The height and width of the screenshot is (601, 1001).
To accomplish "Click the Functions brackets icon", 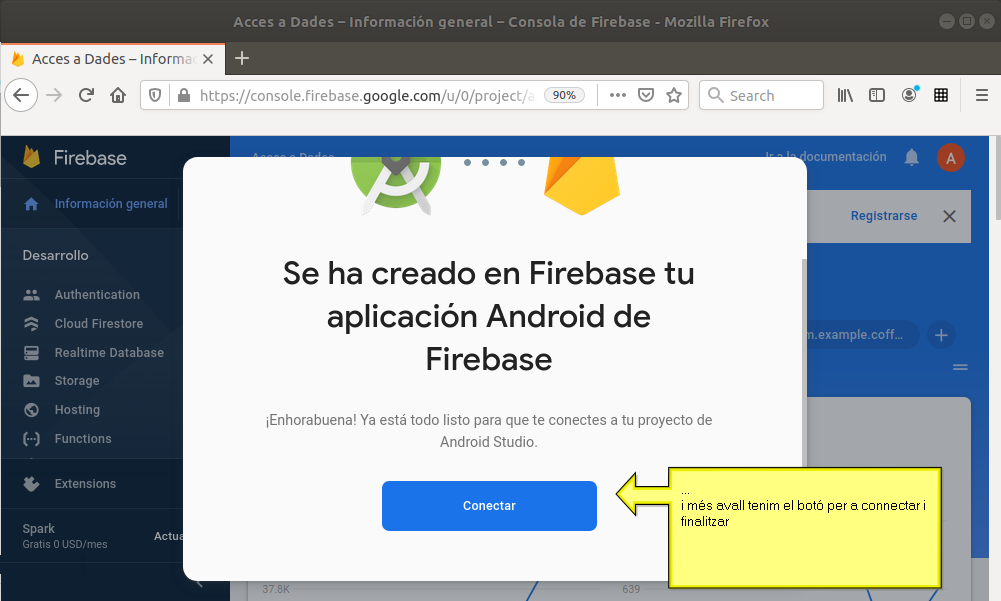I will [31, 439].
